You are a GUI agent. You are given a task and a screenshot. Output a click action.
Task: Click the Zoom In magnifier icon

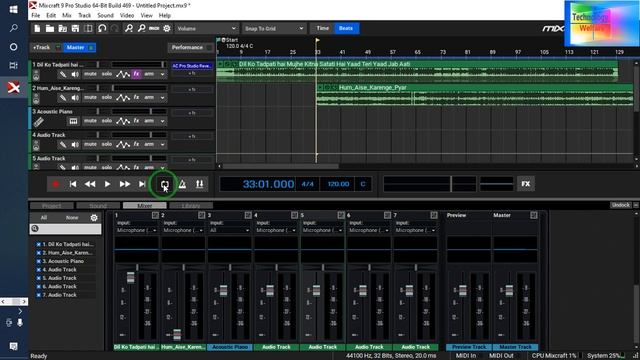[x=129, y=29]
